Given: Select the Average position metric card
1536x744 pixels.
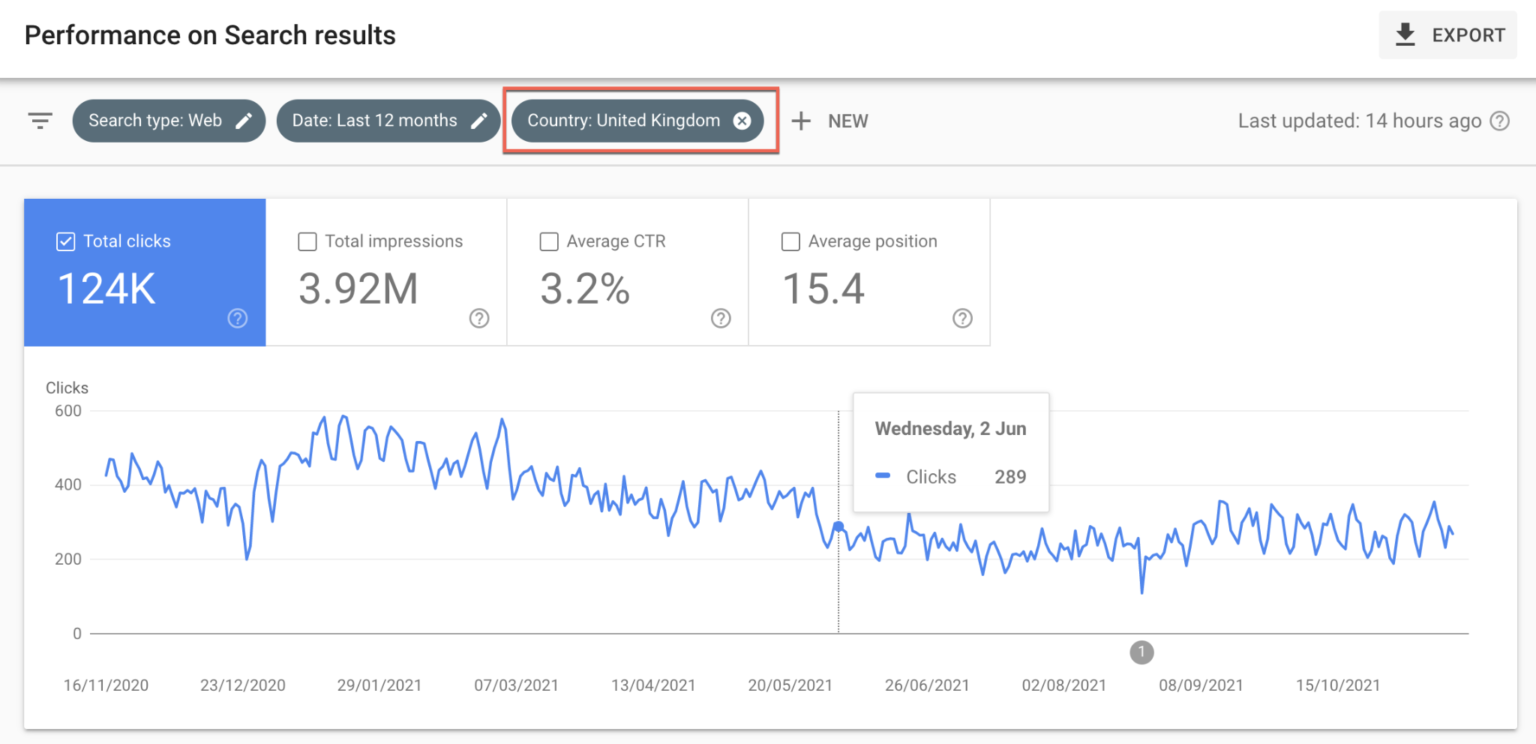Looking at the screenshot, I should 868,272.
